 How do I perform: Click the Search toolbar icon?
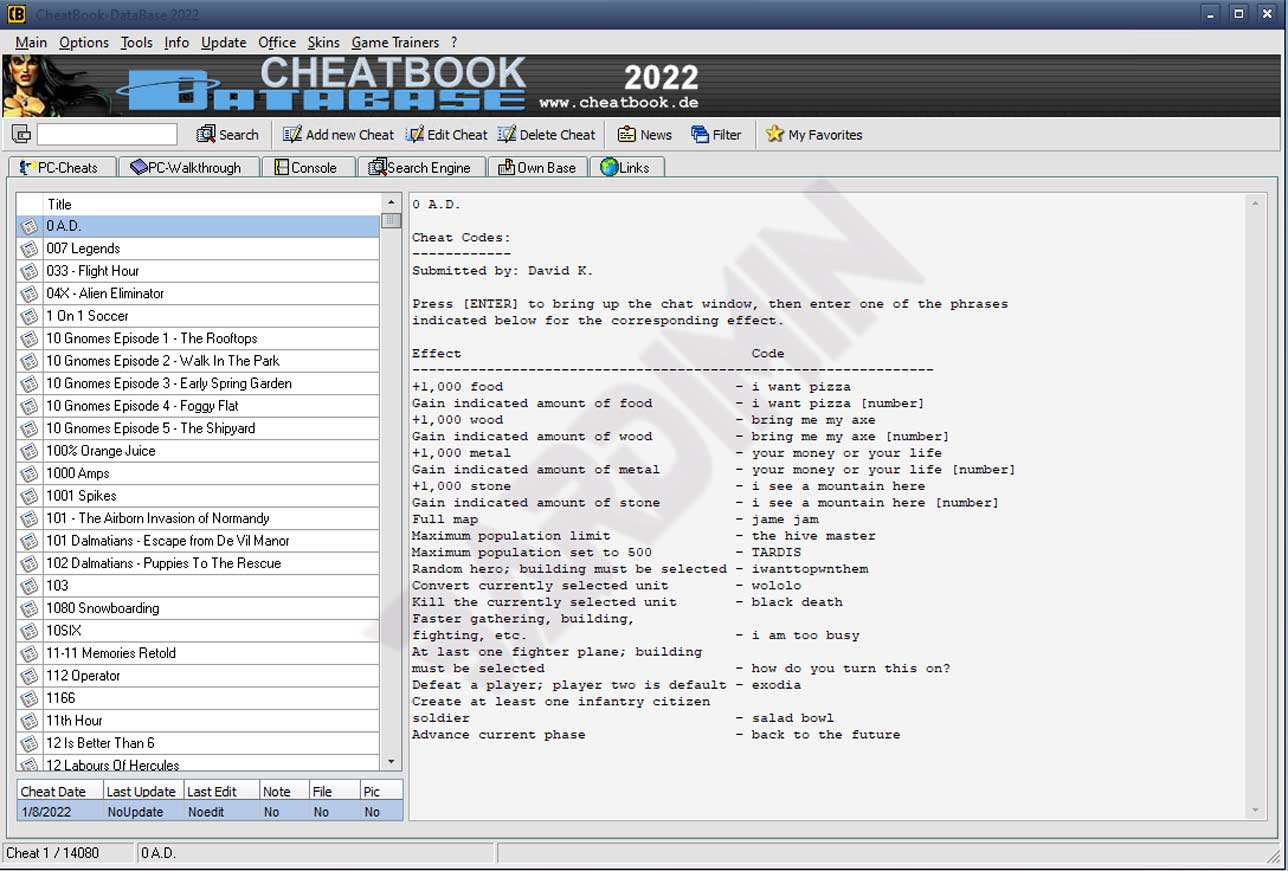(206, 134)
